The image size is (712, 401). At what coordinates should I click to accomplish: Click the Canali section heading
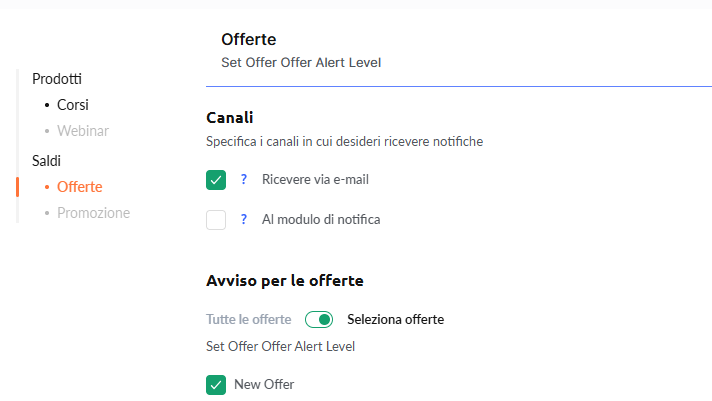point(229,118)
